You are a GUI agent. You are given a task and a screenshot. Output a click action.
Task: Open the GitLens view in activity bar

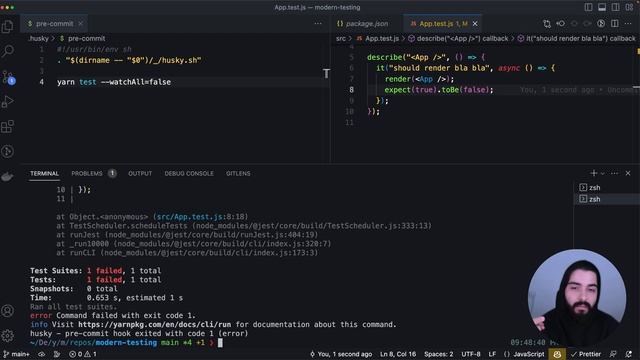[7, 151]
